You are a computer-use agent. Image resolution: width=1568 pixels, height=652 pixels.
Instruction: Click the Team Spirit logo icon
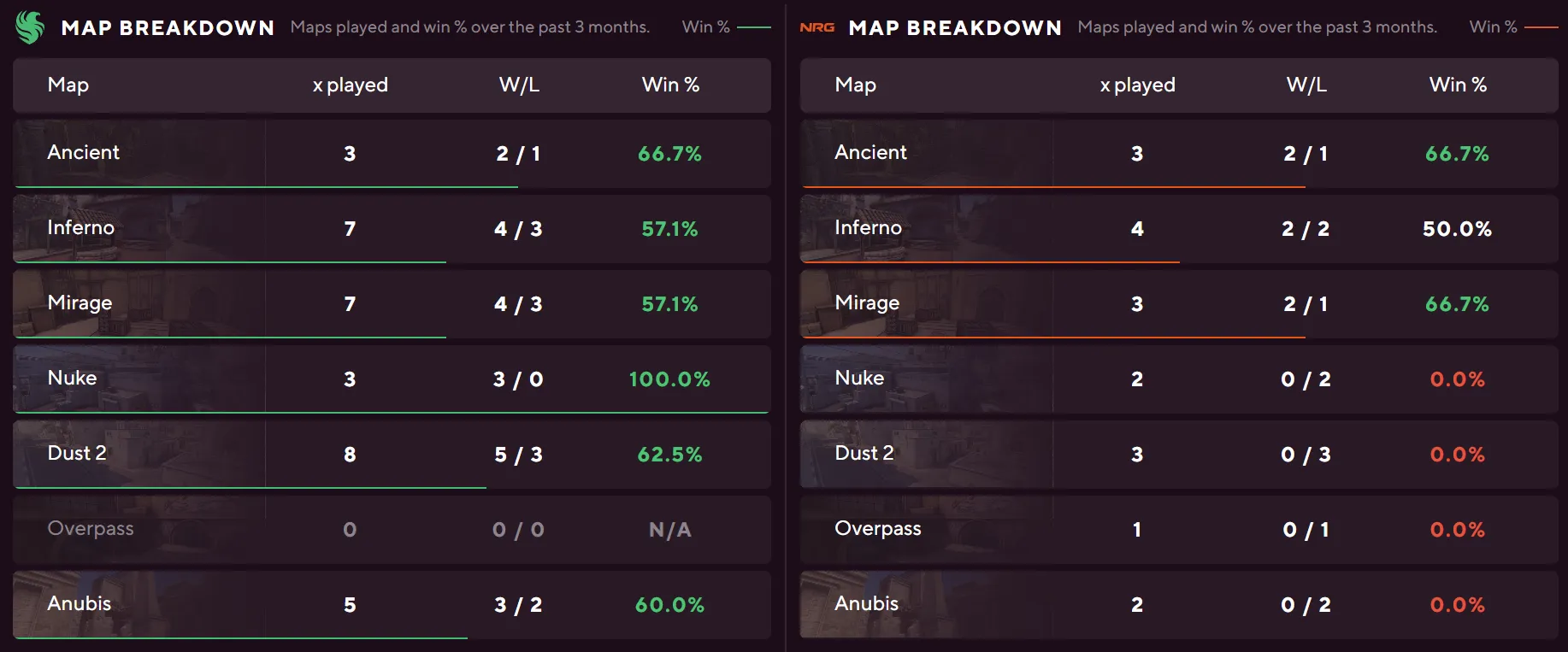point(30,27)
